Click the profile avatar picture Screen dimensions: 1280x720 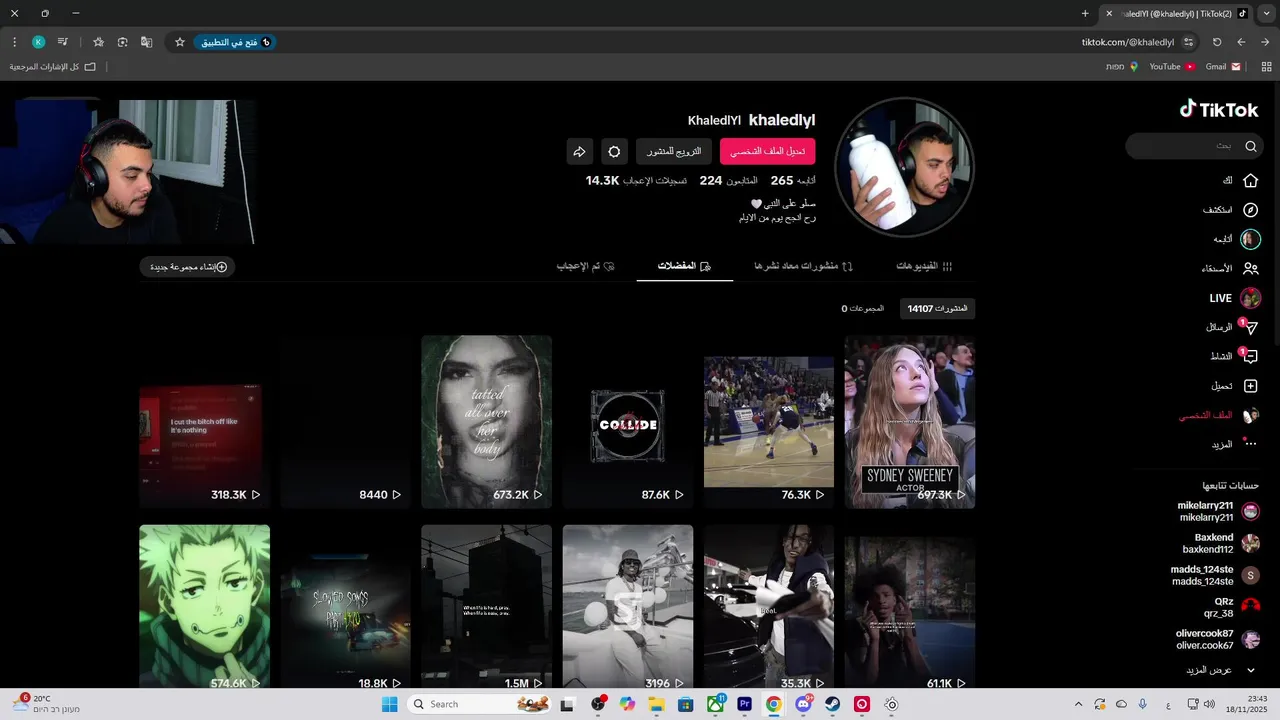click(904, 167)
